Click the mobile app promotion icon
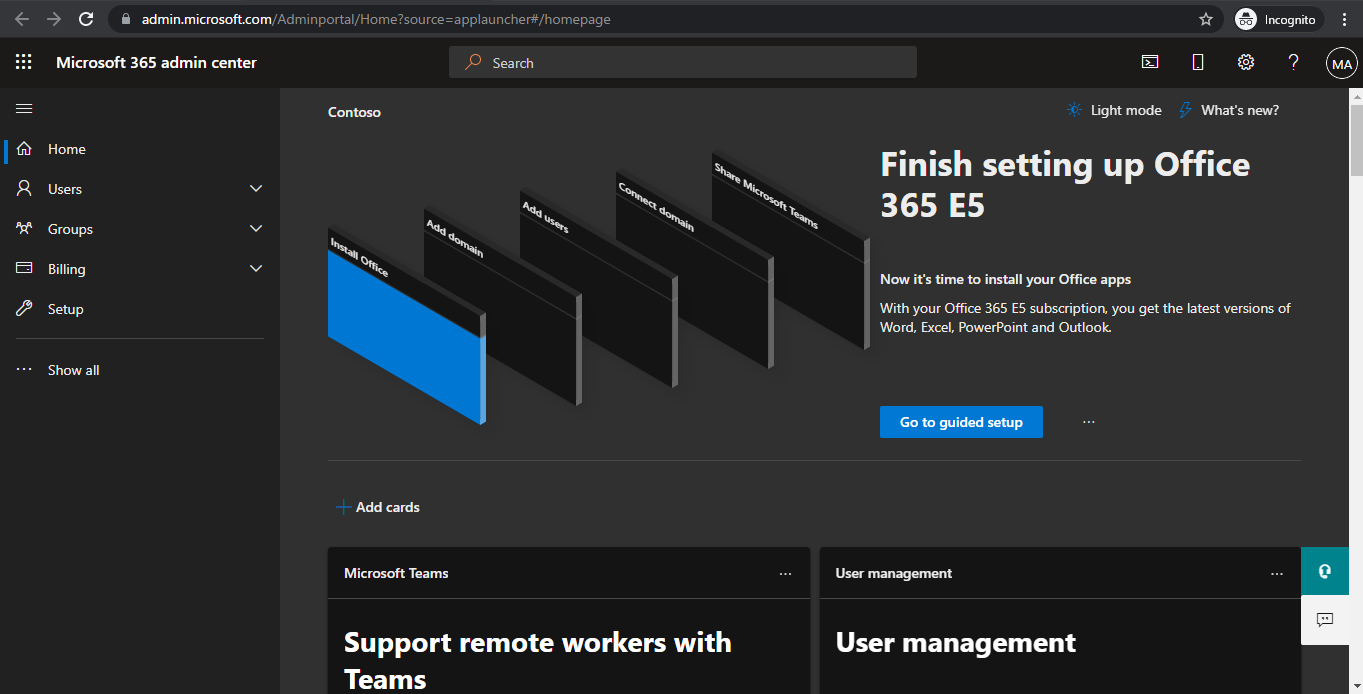The image size is (1363, 694). pos(1197,62)
